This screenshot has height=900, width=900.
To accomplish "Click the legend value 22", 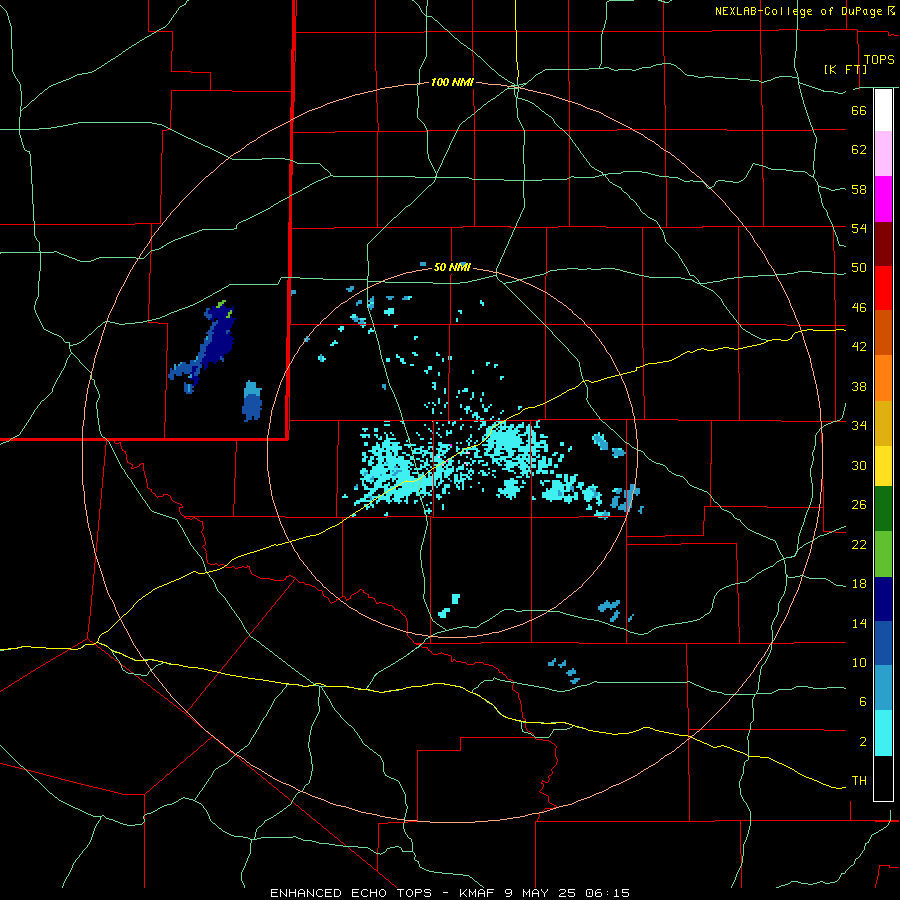I will click(x=859, y=544).
